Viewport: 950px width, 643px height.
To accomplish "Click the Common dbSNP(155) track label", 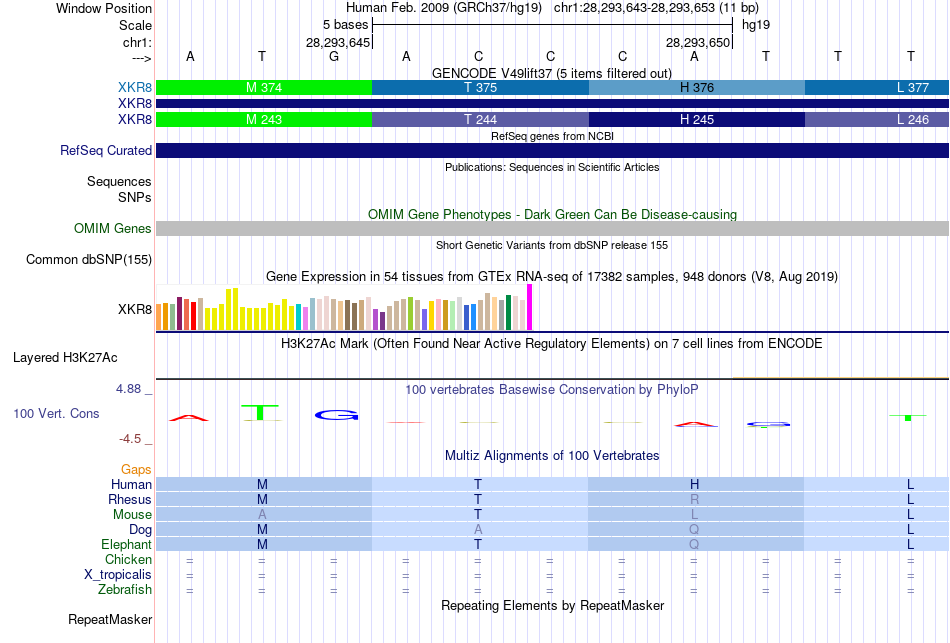I will click(x=88, y=259).
